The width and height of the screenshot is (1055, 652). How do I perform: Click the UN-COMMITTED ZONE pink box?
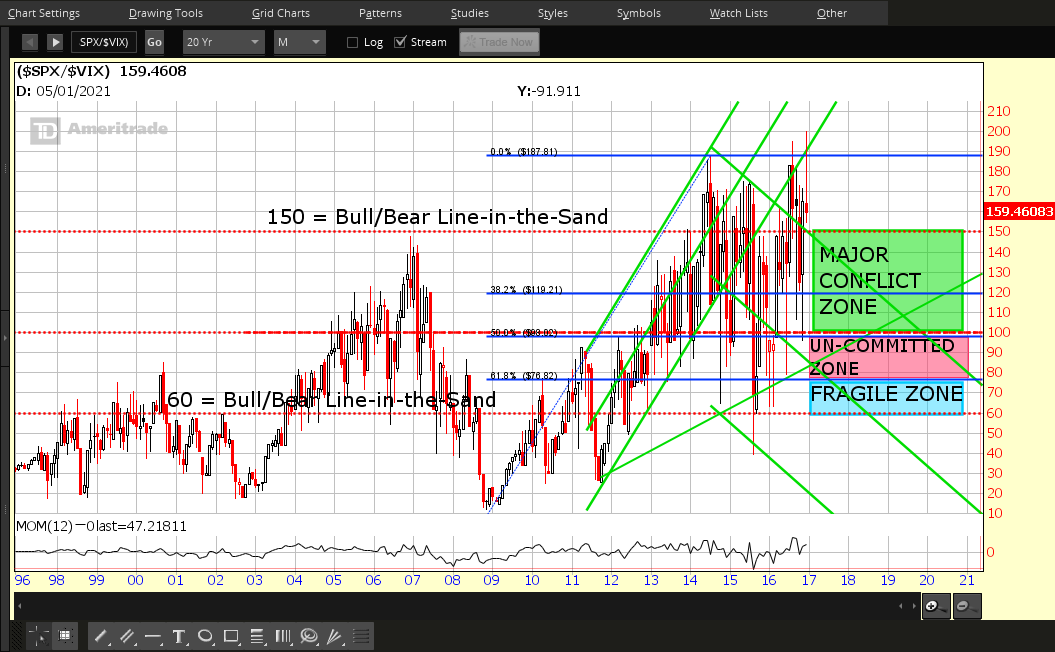(x=888, y=357)
